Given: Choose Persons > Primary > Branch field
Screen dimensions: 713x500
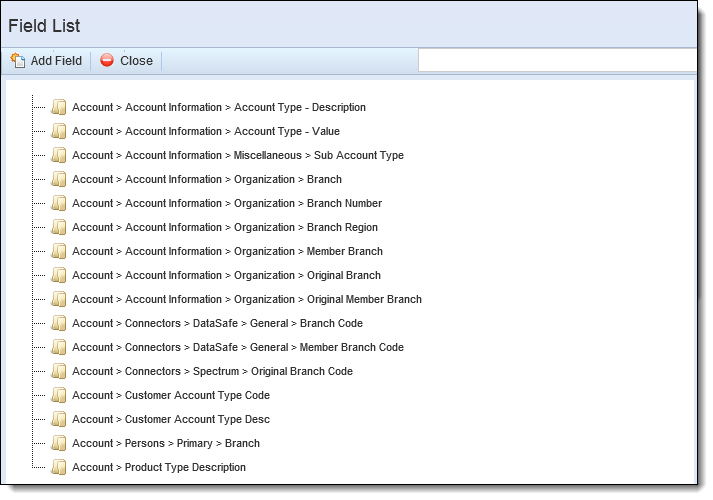Looking at the screenshot, I should [x=166, y=443].
